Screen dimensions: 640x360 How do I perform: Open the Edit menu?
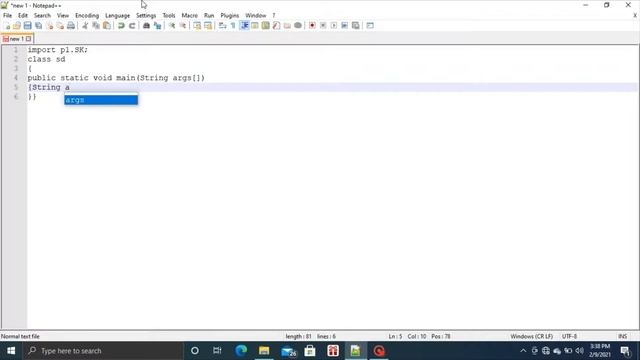pos(23,16)
